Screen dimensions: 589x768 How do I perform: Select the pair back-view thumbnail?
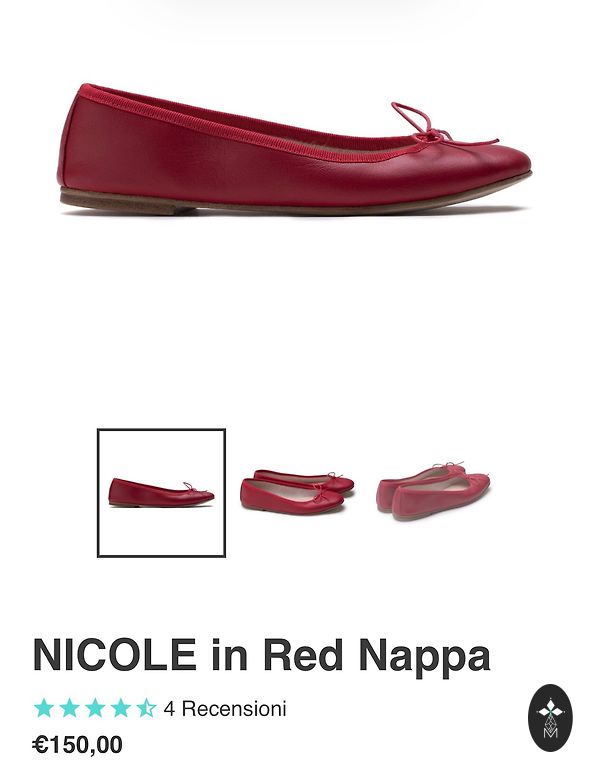pos(433,491)
